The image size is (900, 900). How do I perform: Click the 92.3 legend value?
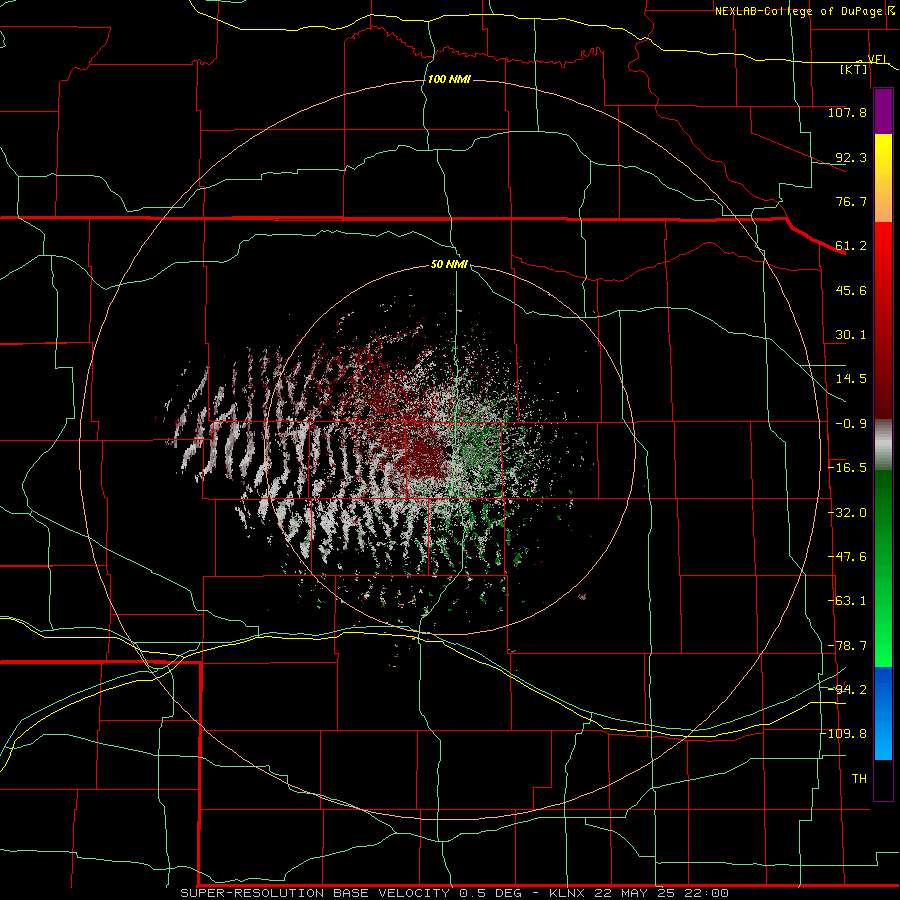pyautogui.click(x=851, y=157)
